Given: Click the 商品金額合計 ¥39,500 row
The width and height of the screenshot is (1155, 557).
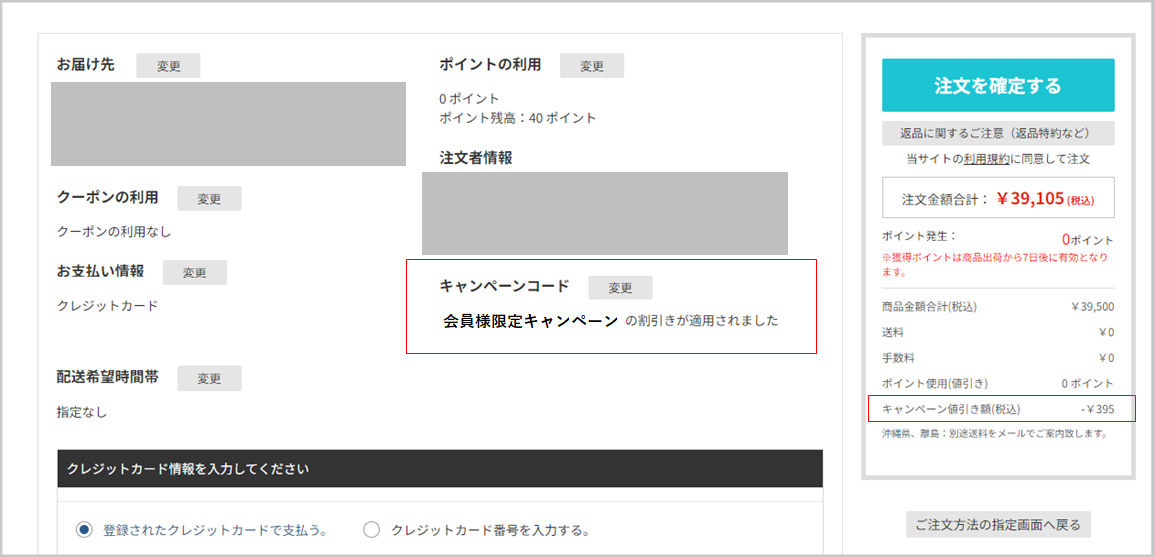Looking at the screenshot, I should pyautogui.click(x=998, y=307).
